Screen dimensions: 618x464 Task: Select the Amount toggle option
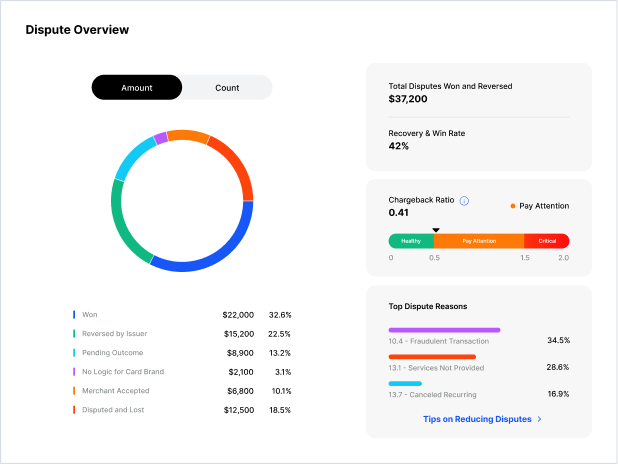click(x=137, y=88)
